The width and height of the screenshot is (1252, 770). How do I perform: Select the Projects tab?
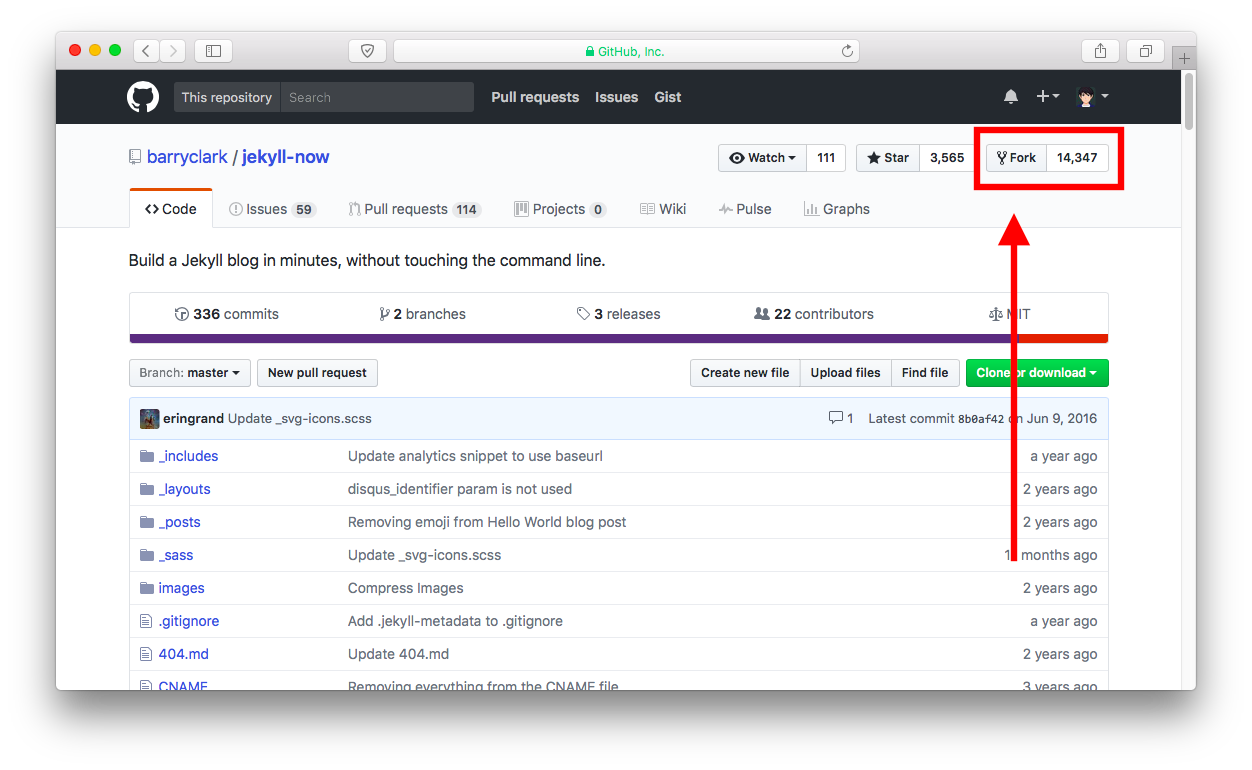[x=560, y=209]
